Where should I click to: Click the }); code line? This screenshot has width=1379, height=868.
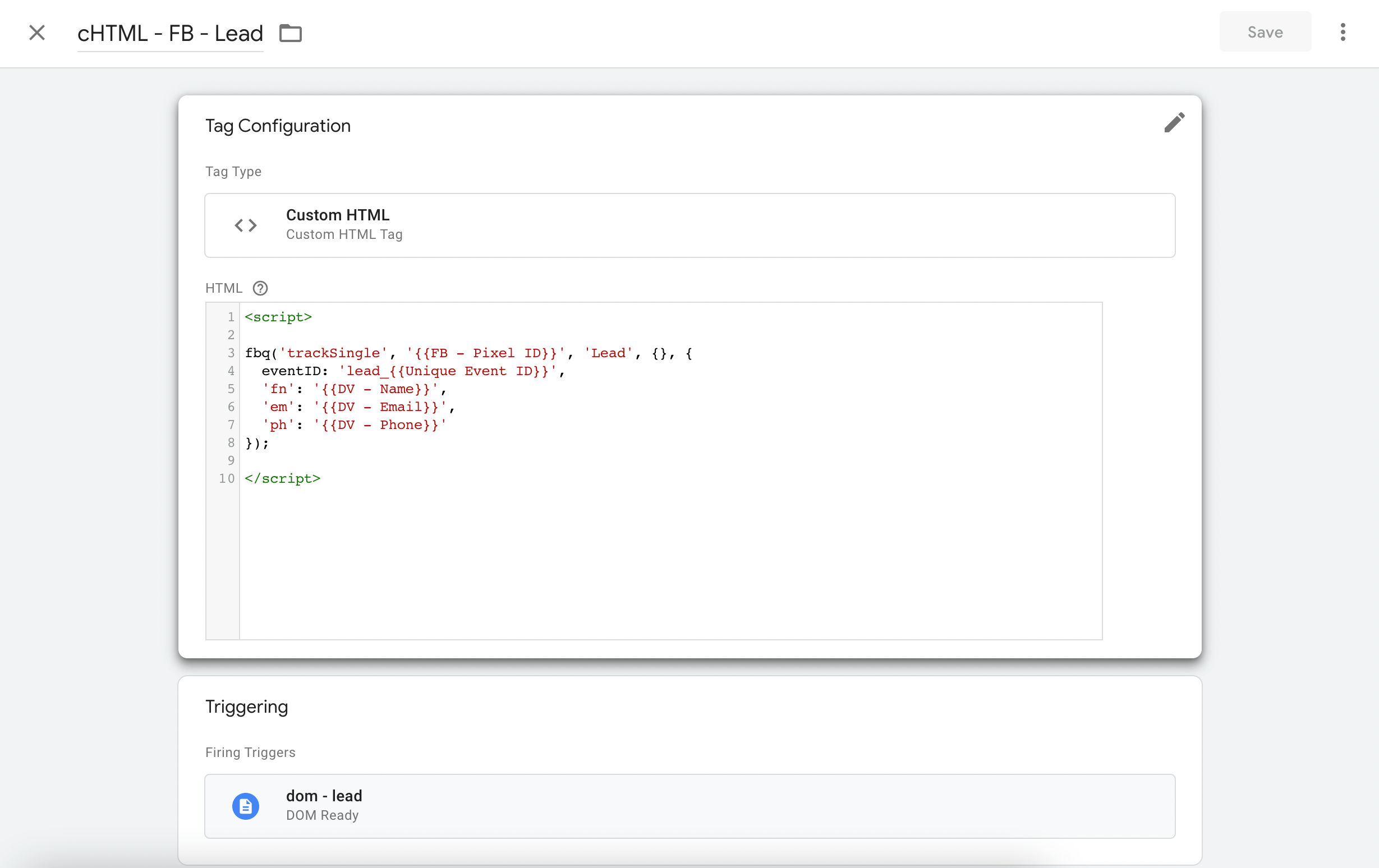(x=257, y=443)
